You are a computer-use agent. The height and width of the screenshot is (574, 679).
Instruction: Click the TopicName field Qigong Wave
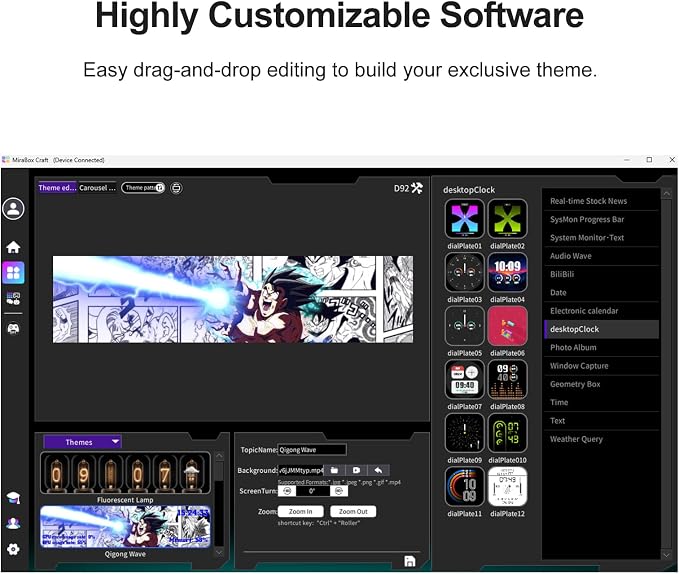tap(312, 450)
